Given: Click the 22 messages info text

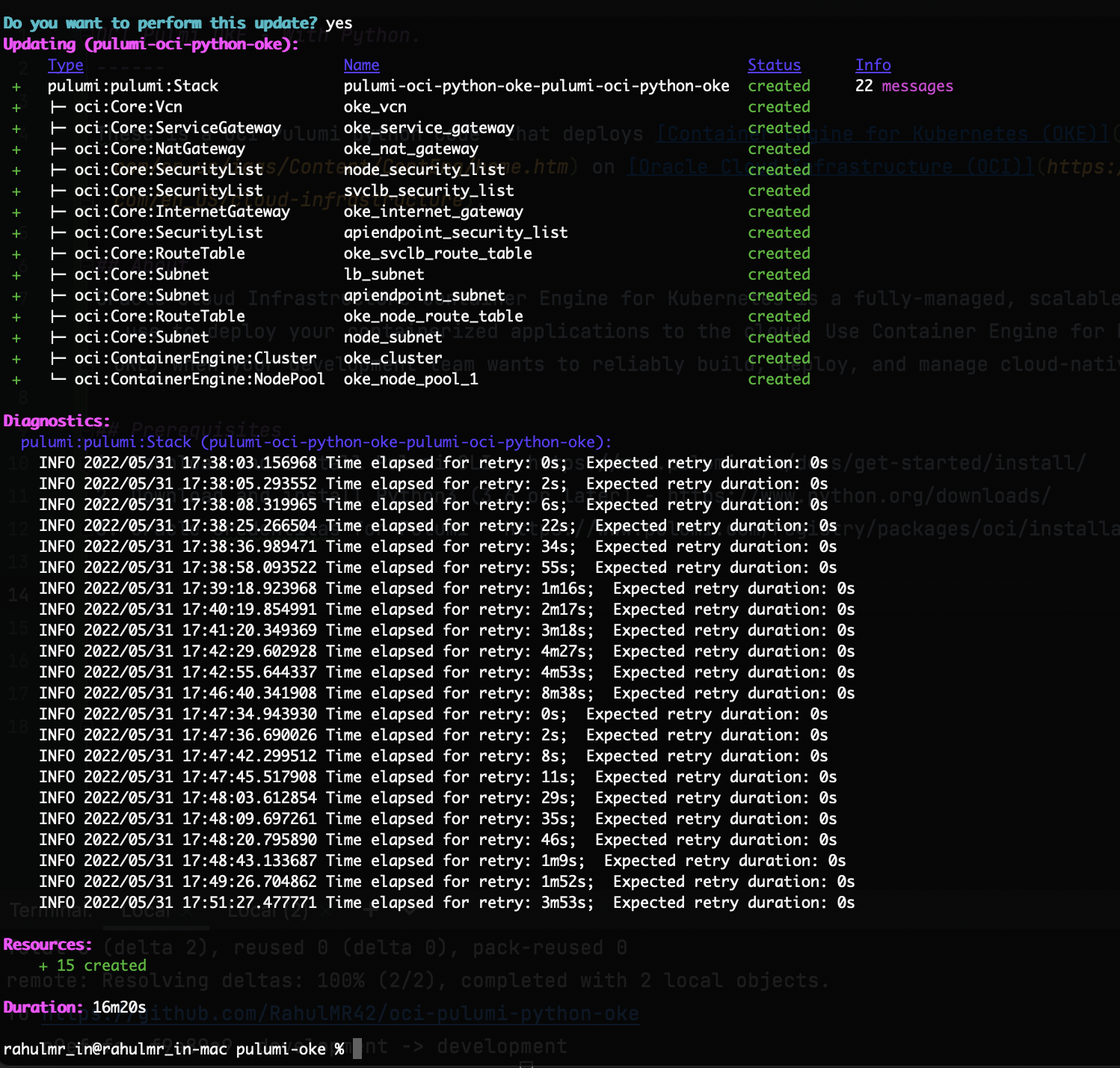Looking at the screenshot, I should (905, 86).
